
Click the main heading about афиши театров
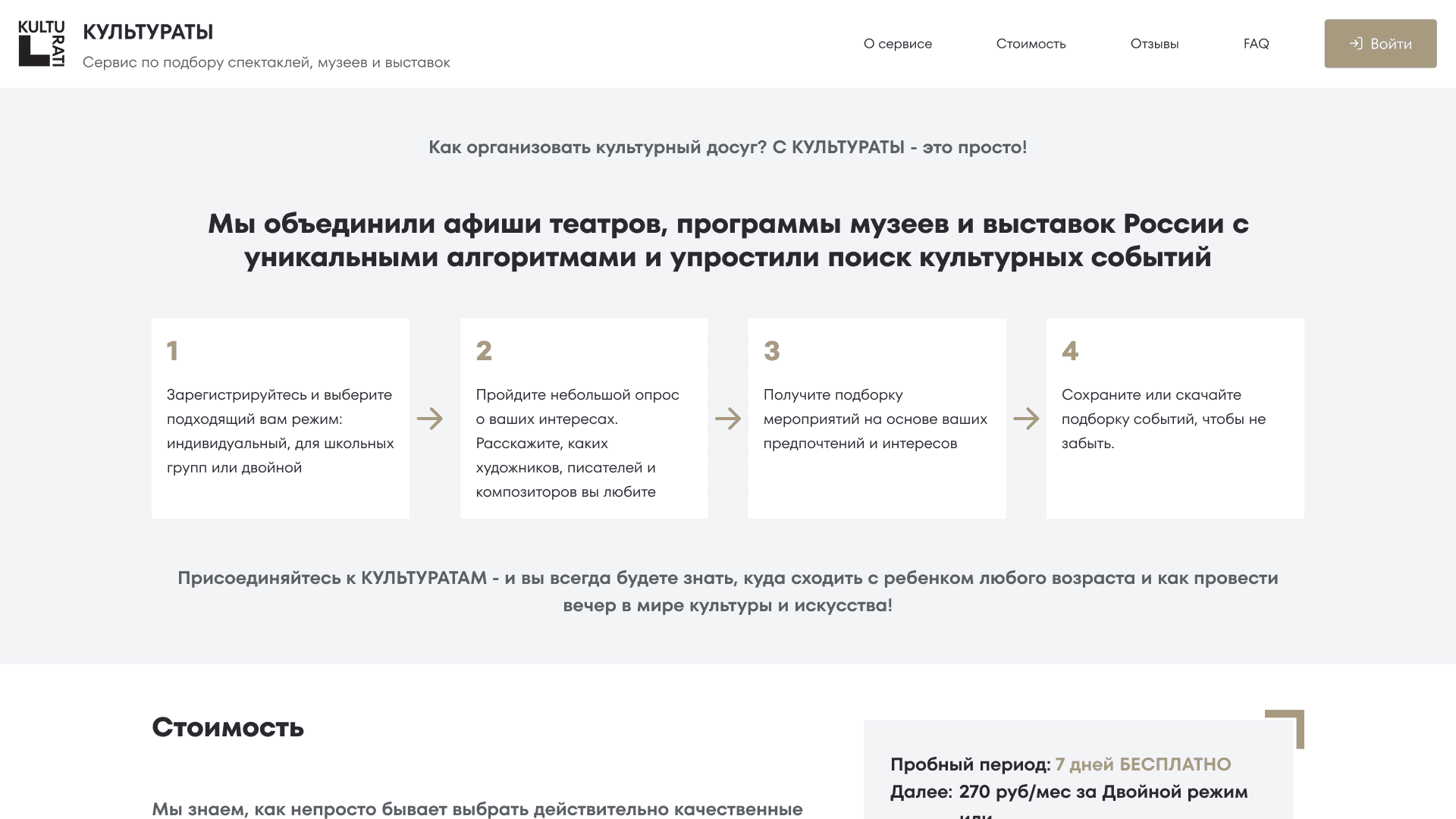(728, 240)
